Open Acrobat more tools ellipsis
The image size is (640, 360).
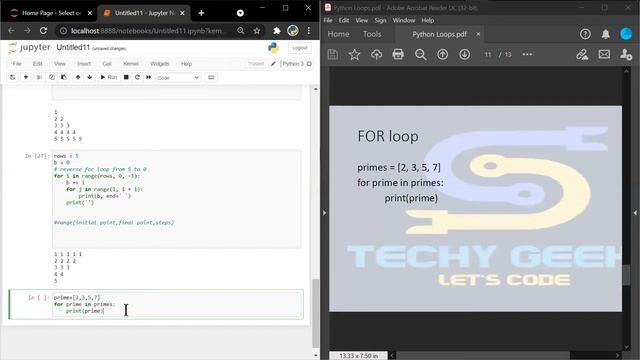527,54
